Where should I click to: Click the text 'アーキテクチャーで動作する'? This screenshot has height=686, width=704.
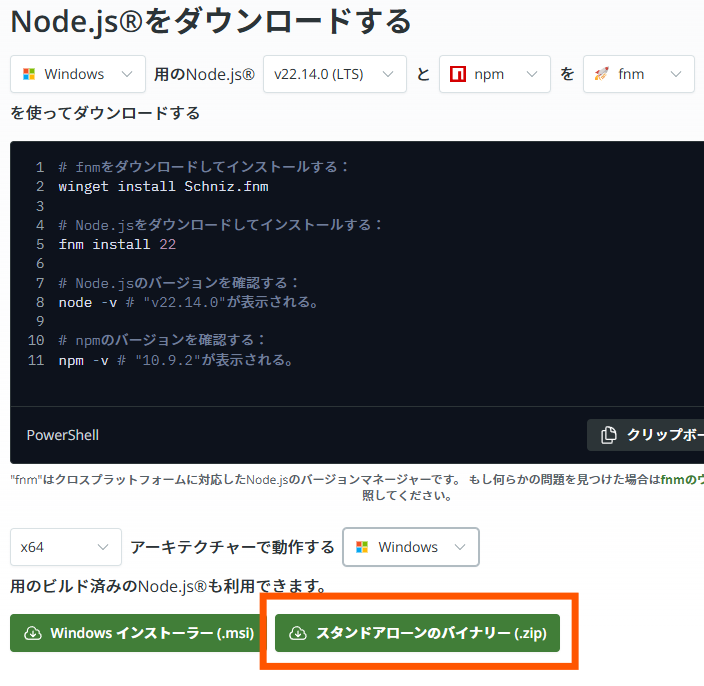233,547
